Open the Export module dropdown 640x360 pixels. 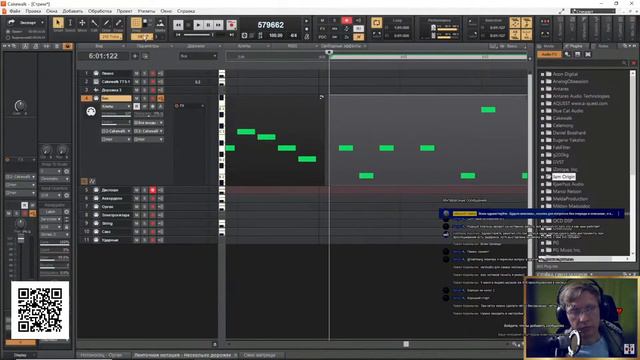42,22
